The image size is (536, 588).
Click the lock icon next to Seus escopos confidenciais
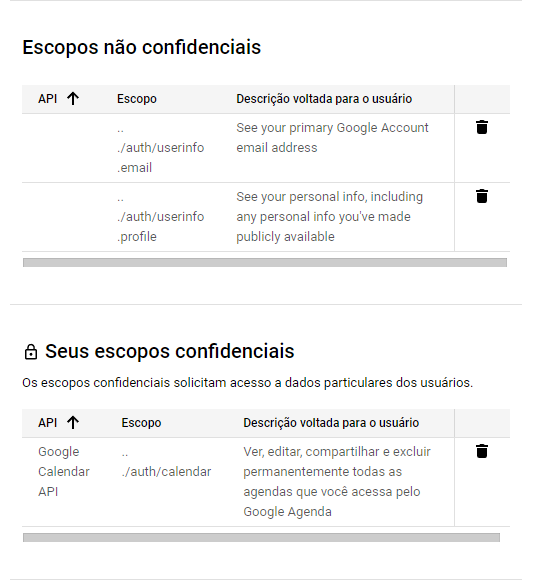pyautogui.click(x=30, y=352)
